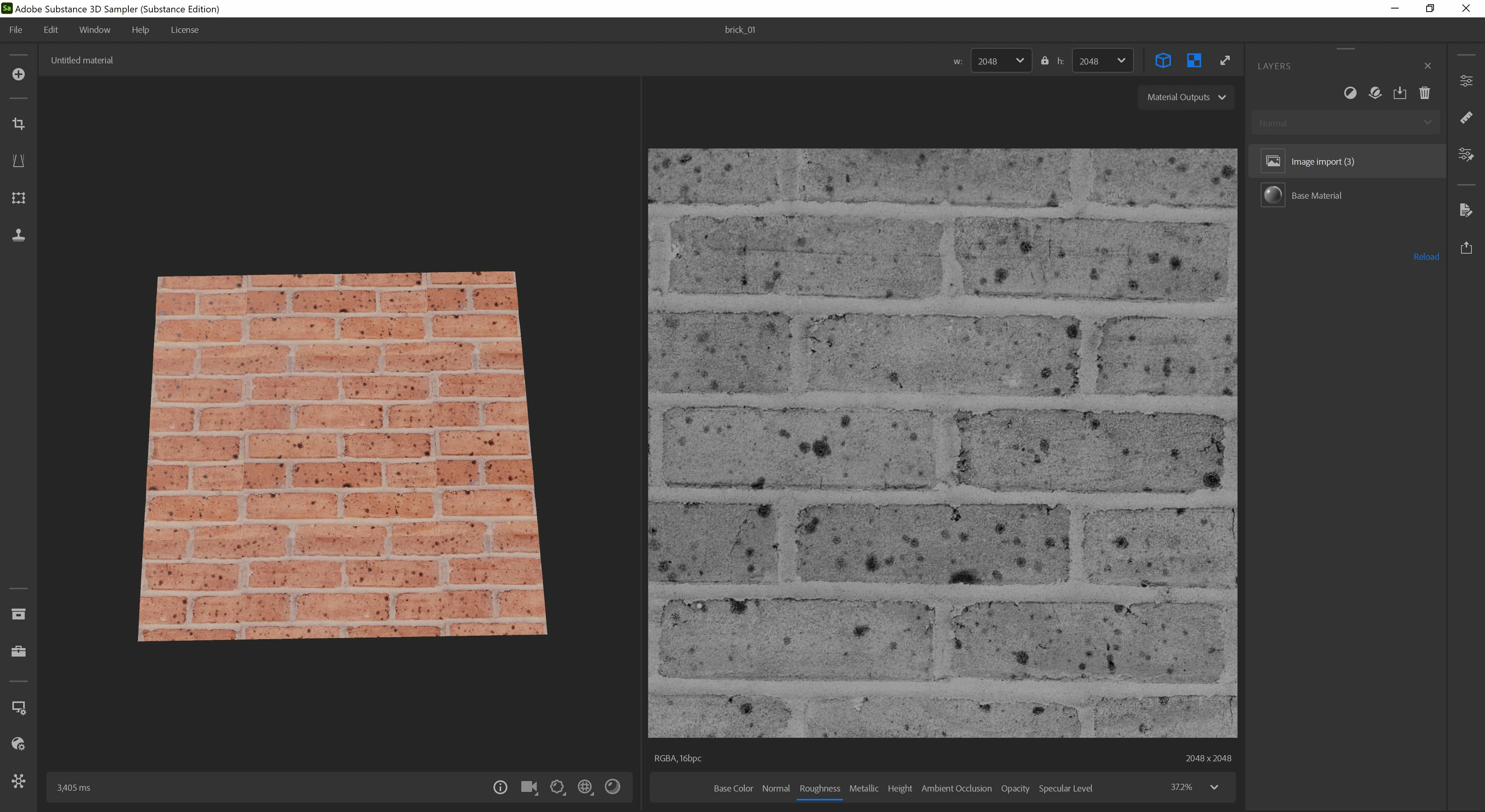Click the Share export icon on right
Image resolution: width=1485 pixels, height=812 pixels.
(1466, 248)
